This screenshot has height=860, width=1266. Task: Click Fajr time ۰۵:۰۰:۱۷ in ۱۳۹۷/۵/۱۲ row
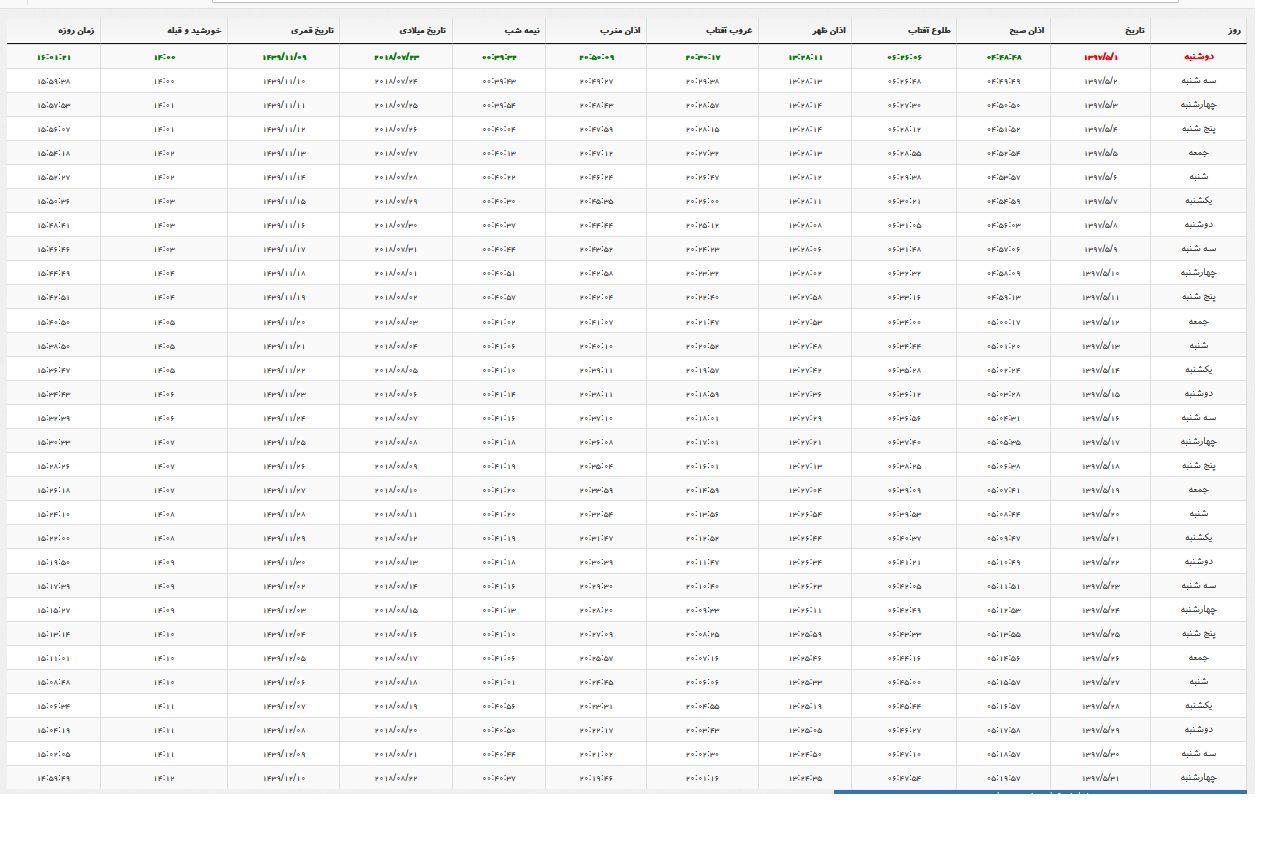coord(1003,321)
